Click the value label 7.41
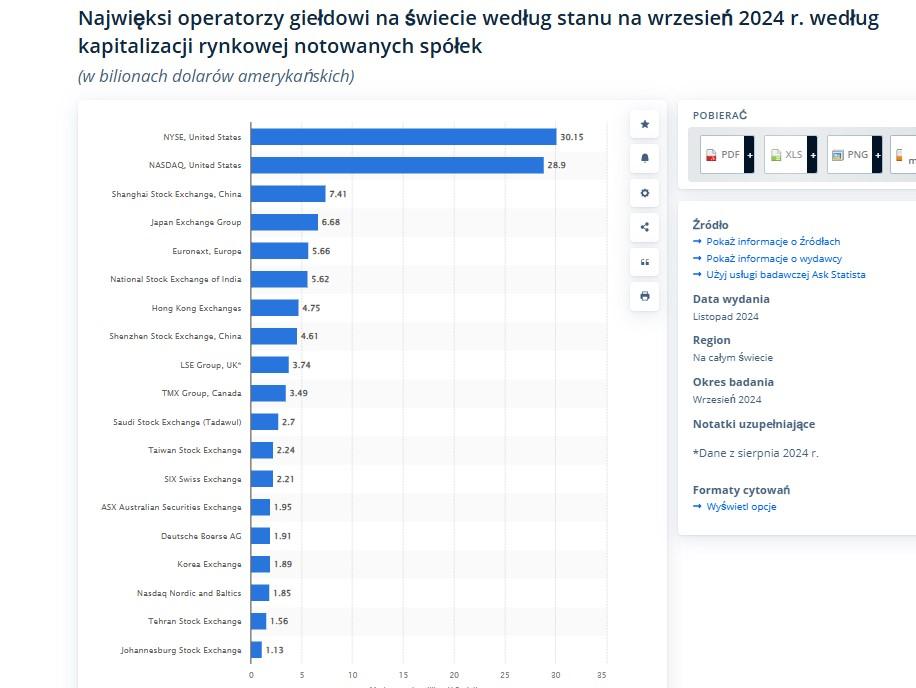Image resolution: width=916 pixels, height=688 pixels. click(x=338, y=194)
